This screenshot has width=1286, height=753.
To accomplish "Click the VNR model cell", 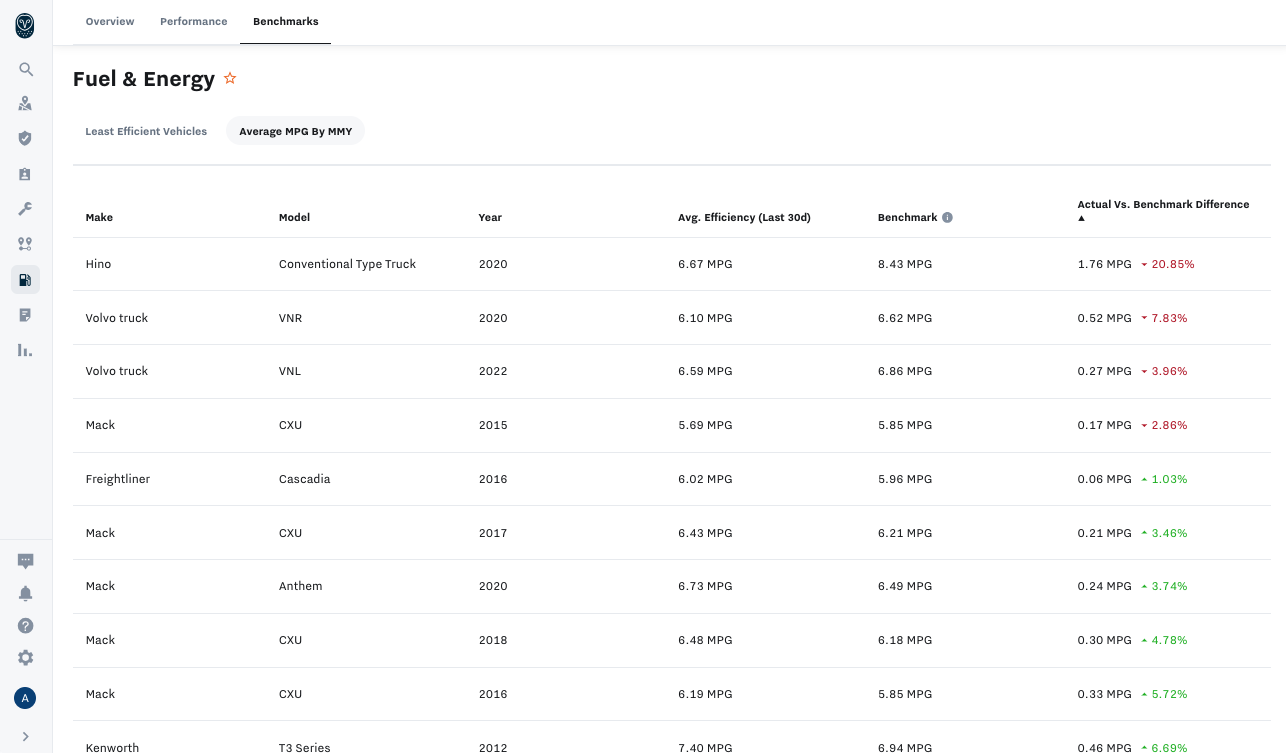I will [x=291, y=318].
